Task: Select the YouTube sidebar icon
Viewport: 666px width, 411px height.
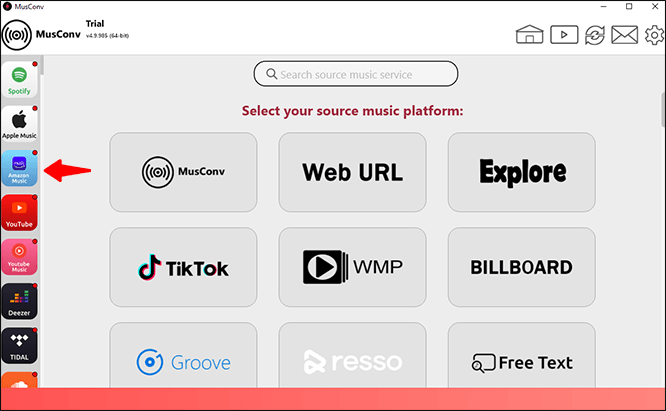Action: click(19, 213)
